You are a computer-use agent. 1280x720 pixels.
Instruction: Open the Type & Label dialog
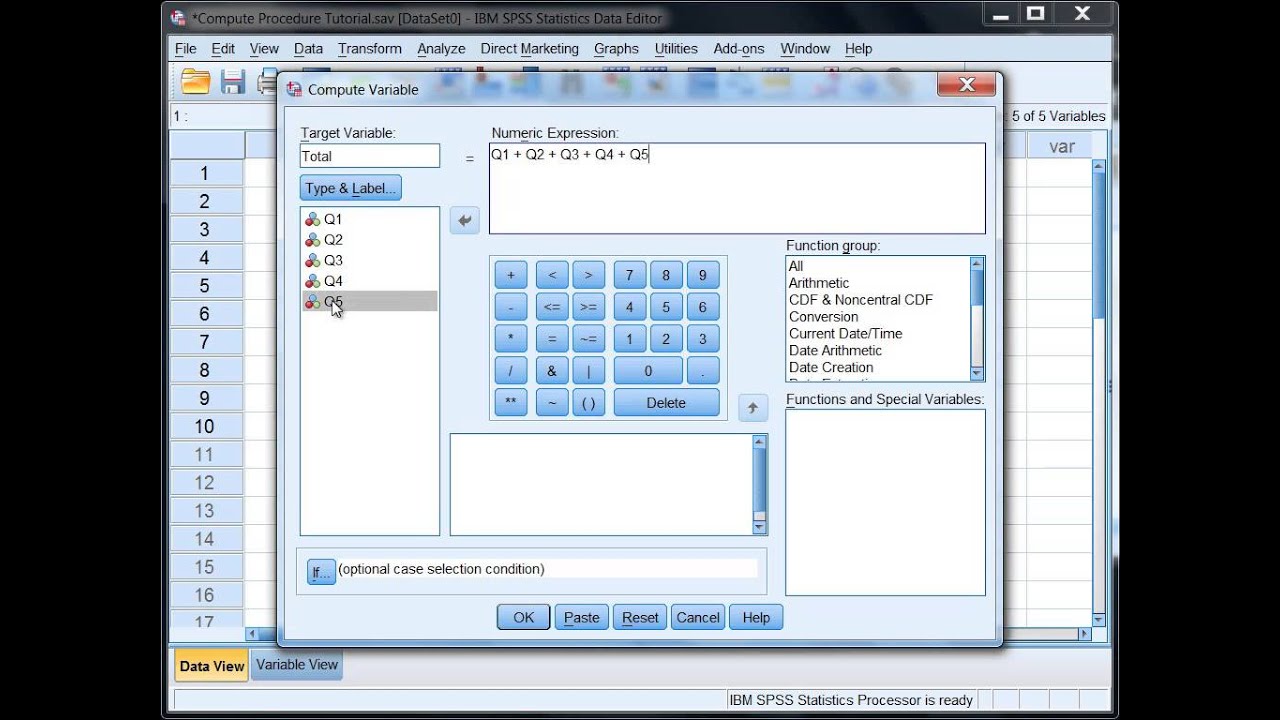(350, 188)
